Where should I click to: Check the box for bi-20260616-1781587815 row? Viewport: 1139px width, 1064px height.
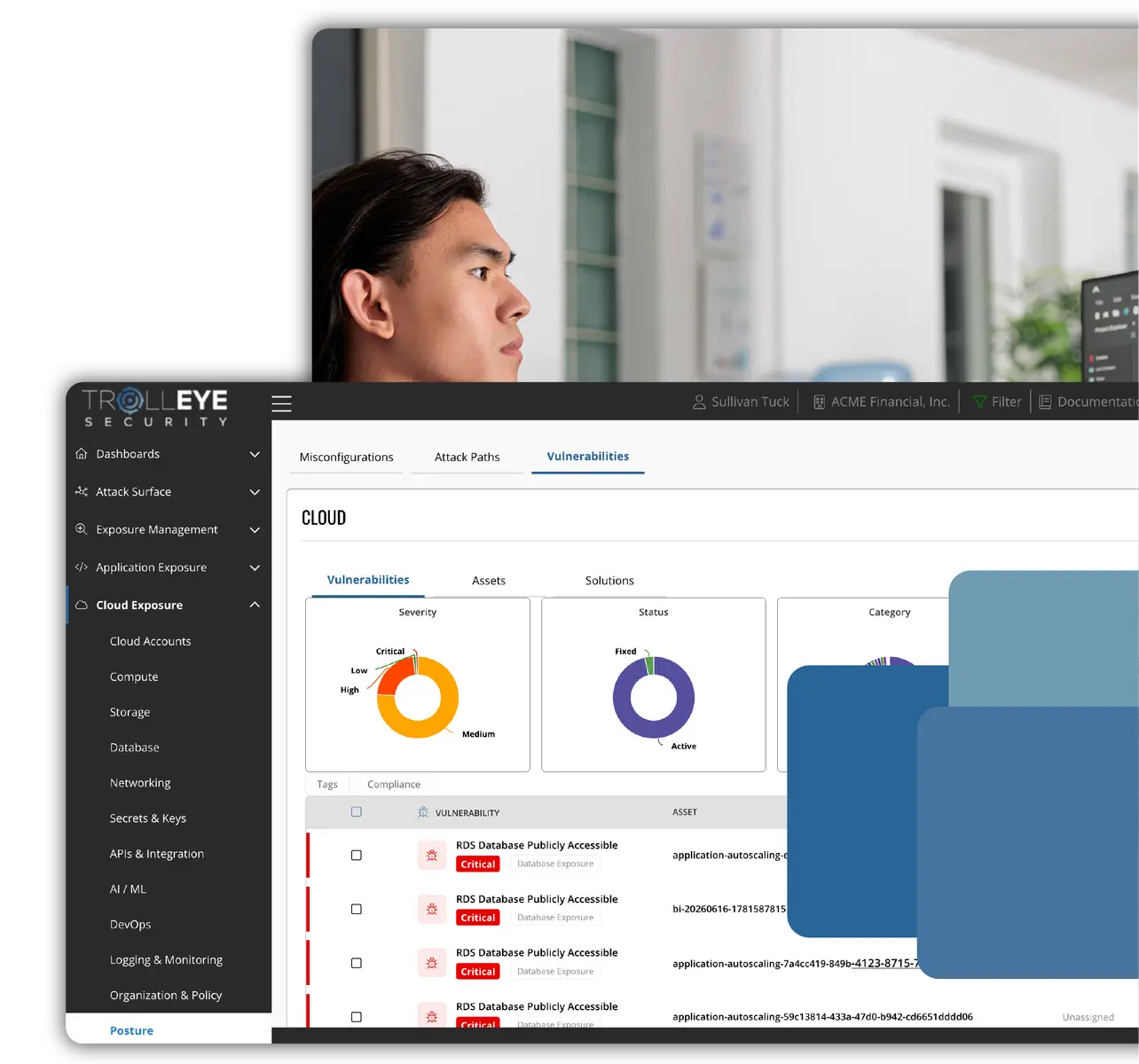pos(357,909)
